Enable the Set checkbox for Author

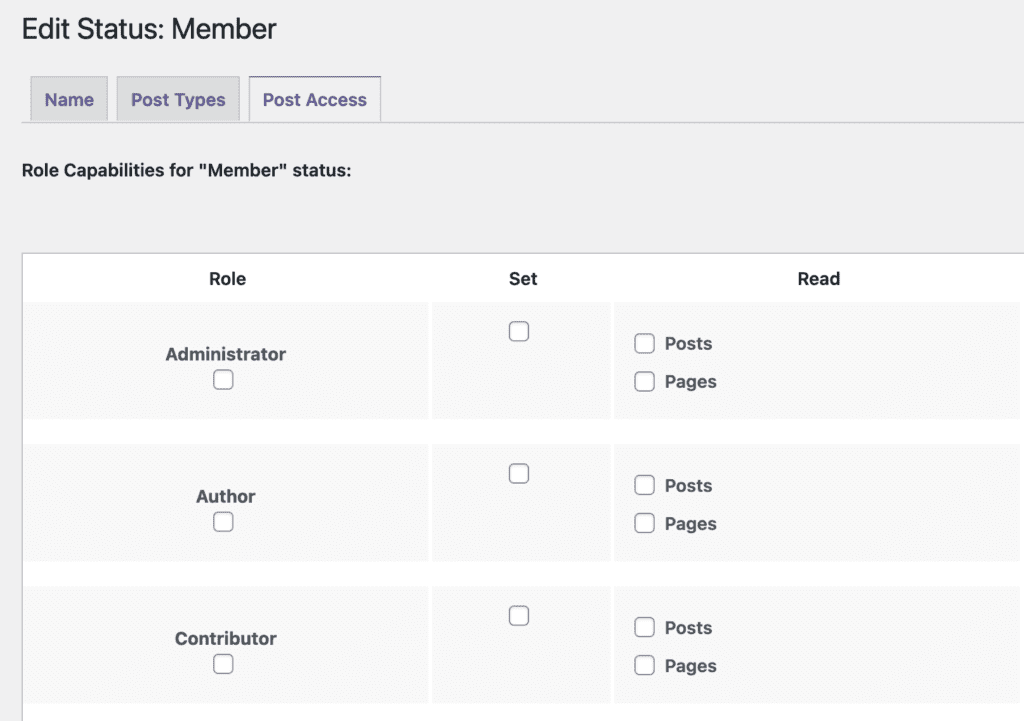[x=518, y=473]
